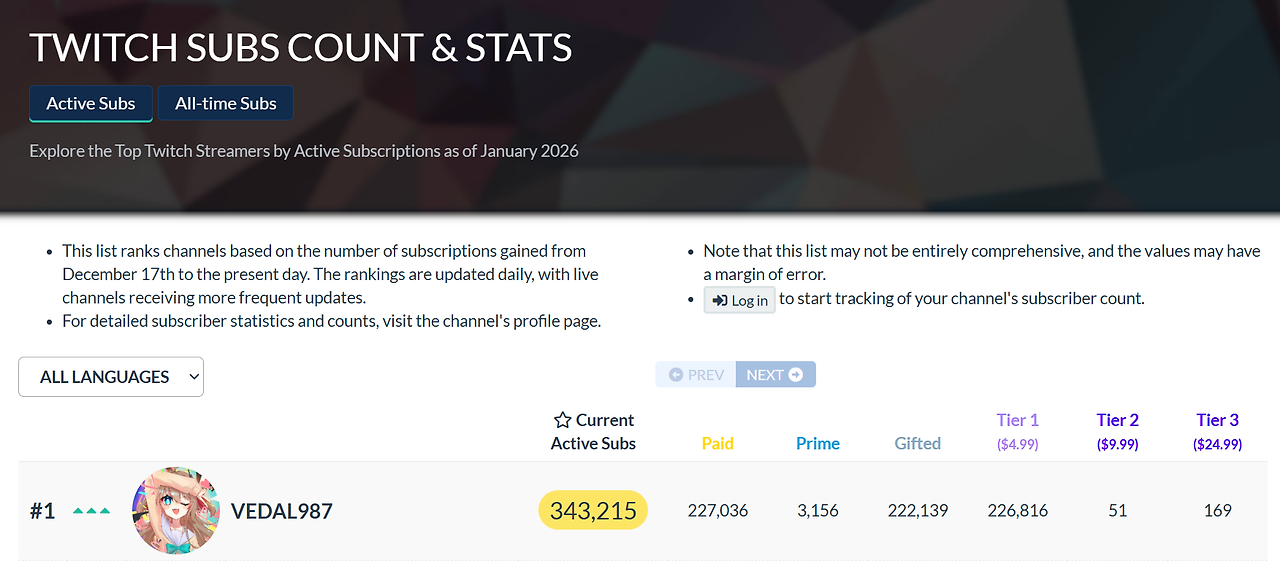This screenshot has height=561, width=1280.
Task: Click the star icon beside Current Active Subs
Action: [563, 420]
